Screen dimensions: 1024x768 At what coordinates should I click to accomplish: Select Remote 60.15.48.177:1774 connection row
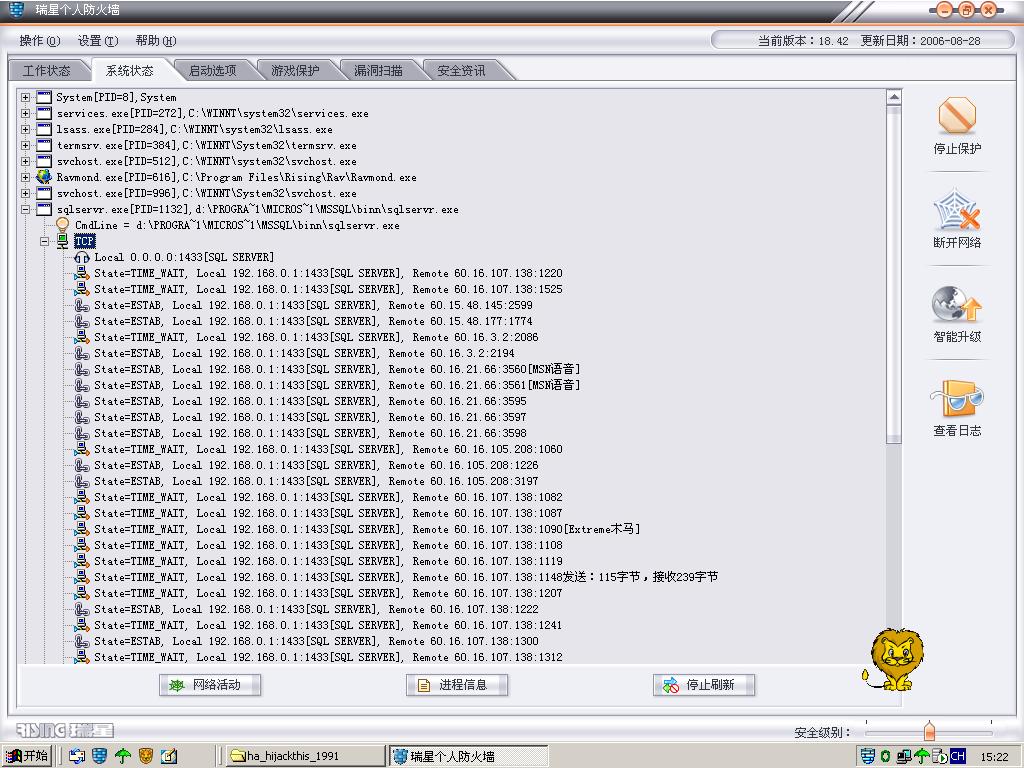point(313,321)
